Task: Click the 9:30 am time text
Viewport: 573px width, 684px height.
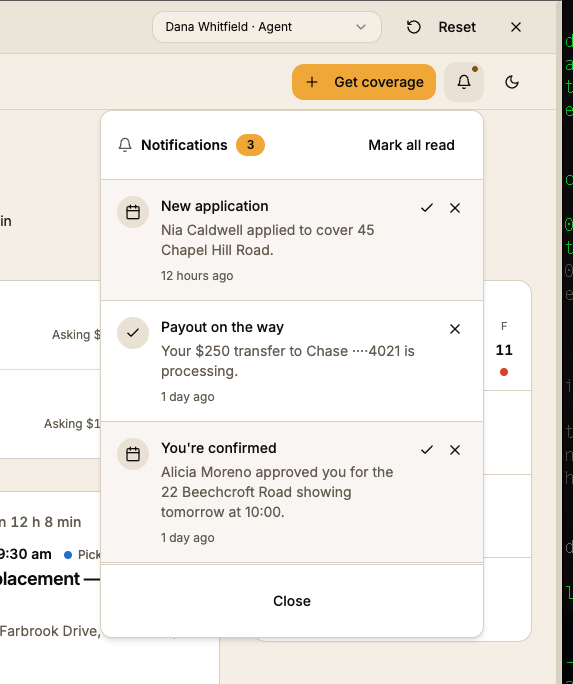Action: (x=25, y=554)
